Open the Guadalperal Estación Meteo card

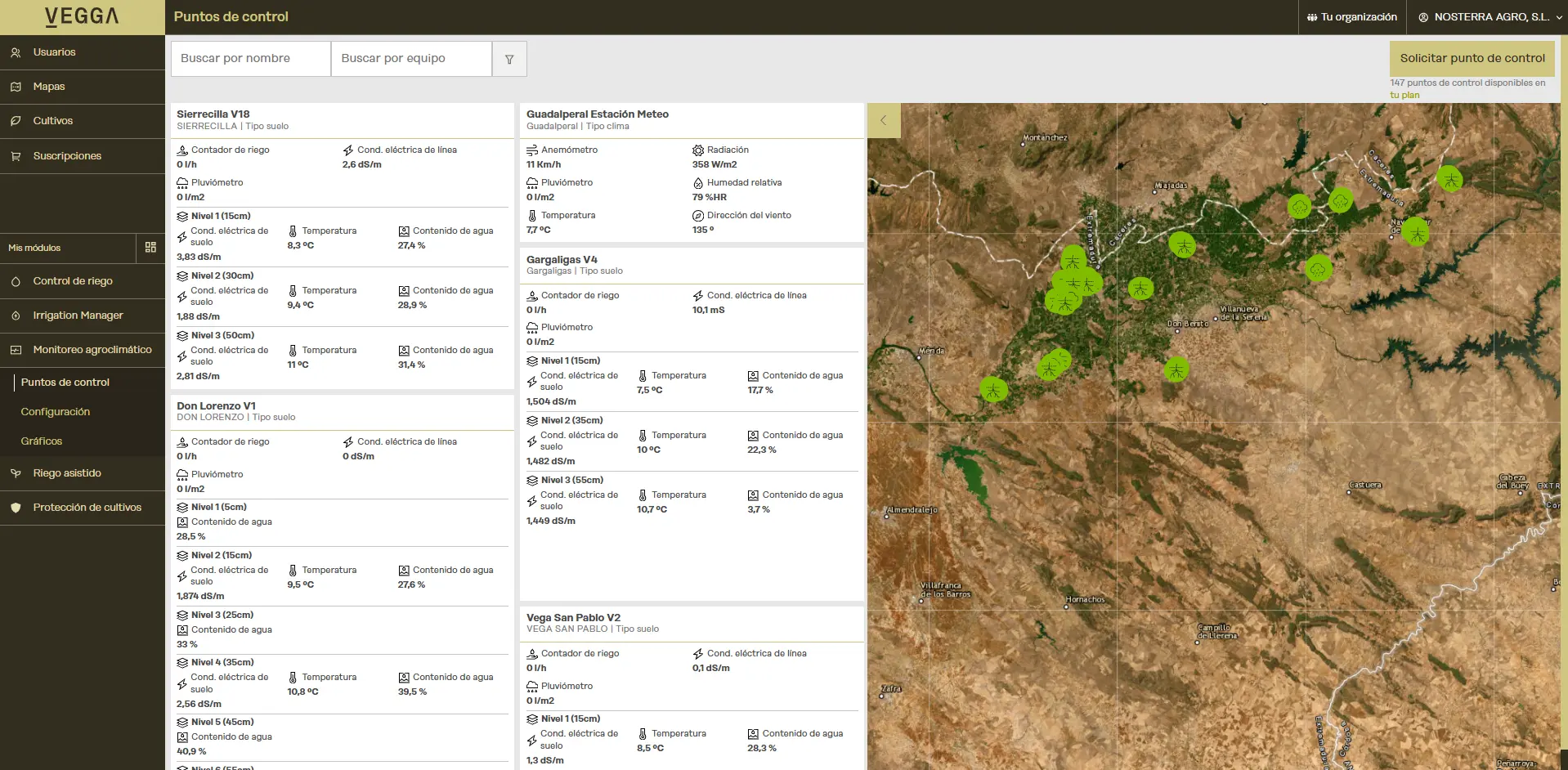598,114
